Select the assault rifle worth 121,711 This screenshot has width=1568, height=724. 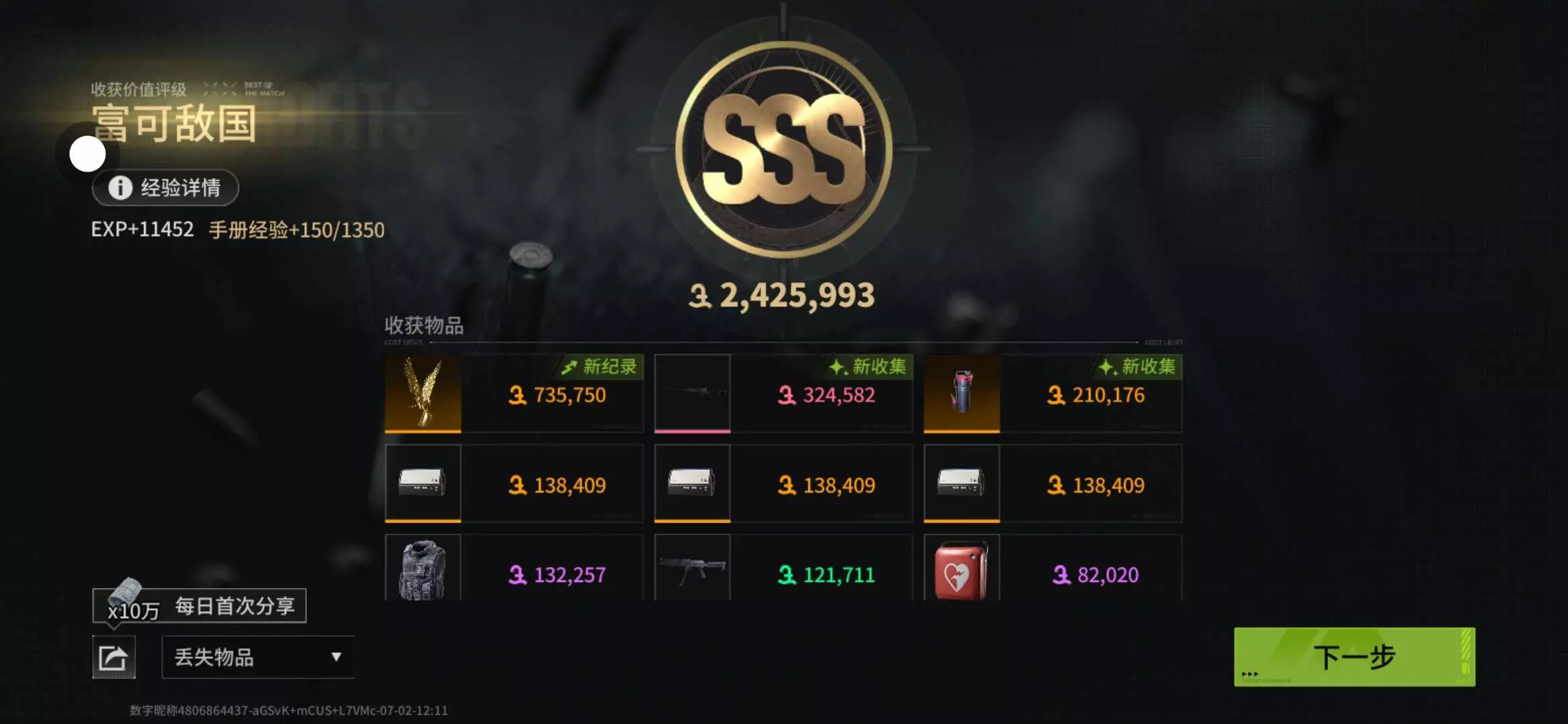pyautogui.click(x=692, y=568)
